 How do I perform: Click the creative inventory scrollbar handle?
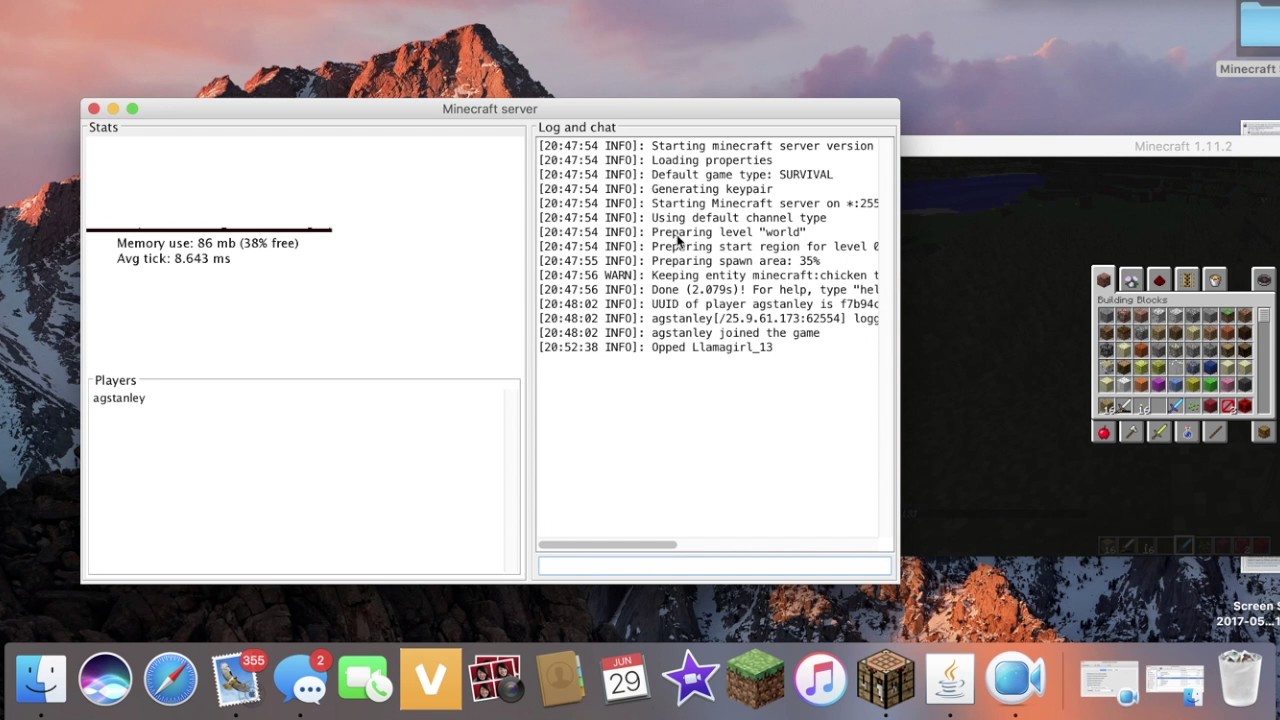(1264, 315)
